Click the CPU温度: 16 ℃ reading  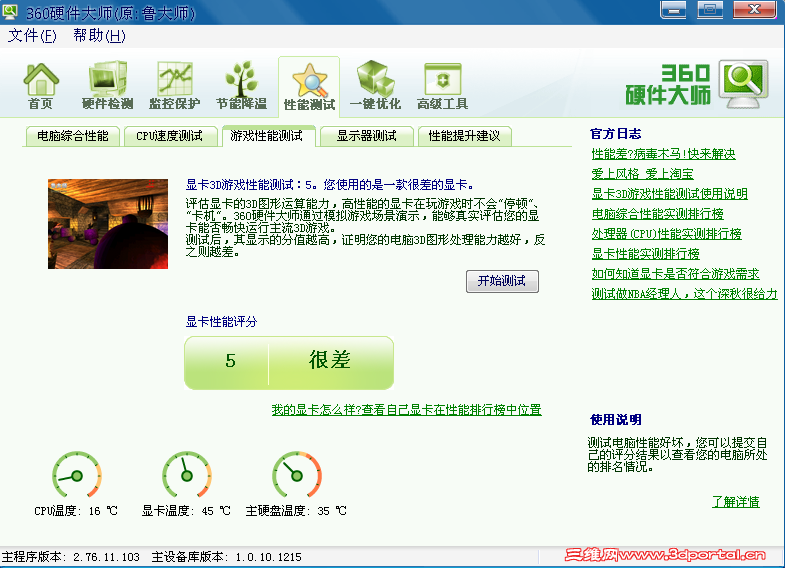click(x=76, y=511)
